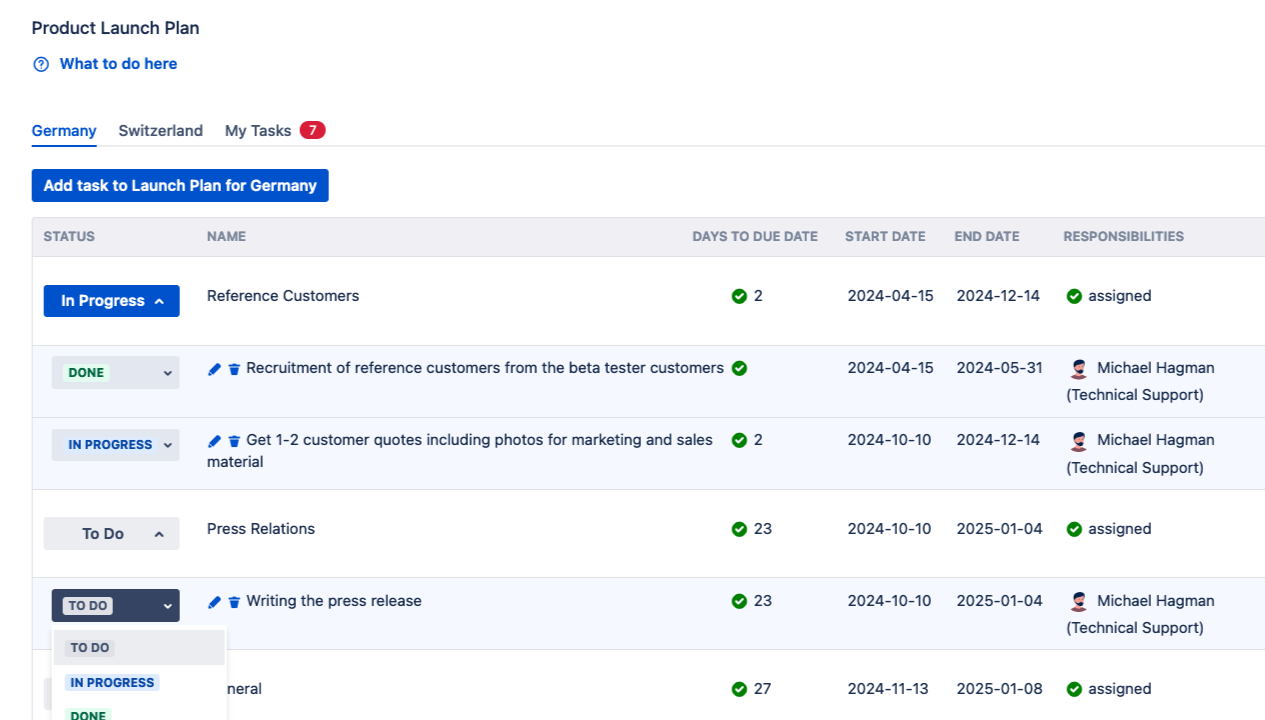Click pencil icon for Writing the press release
1265x720 pixels.
pos(214,602)
